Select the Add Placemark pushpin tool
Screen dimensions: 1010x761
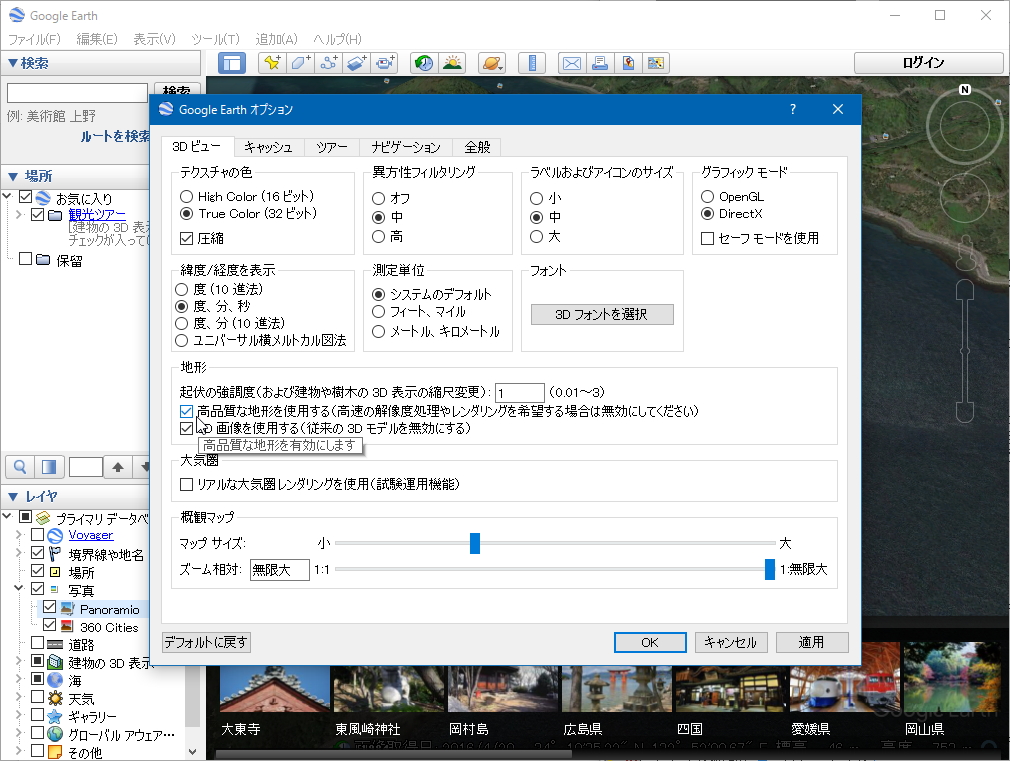click(272, 62)
